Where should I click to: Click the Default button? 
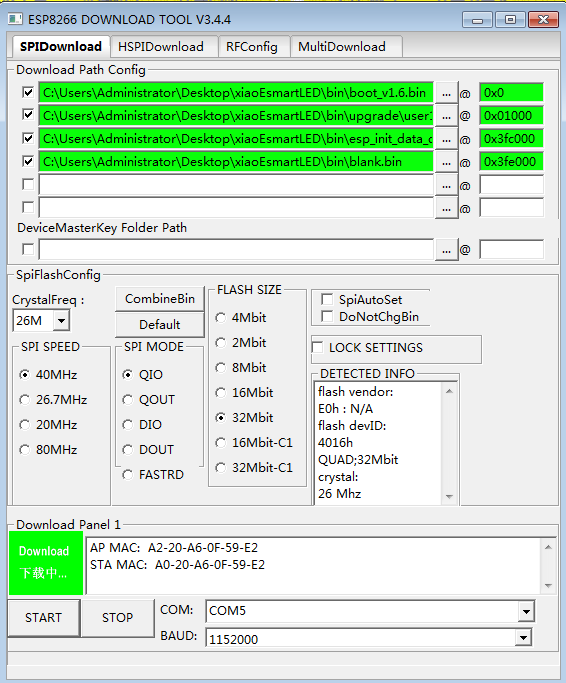[160, 325]
